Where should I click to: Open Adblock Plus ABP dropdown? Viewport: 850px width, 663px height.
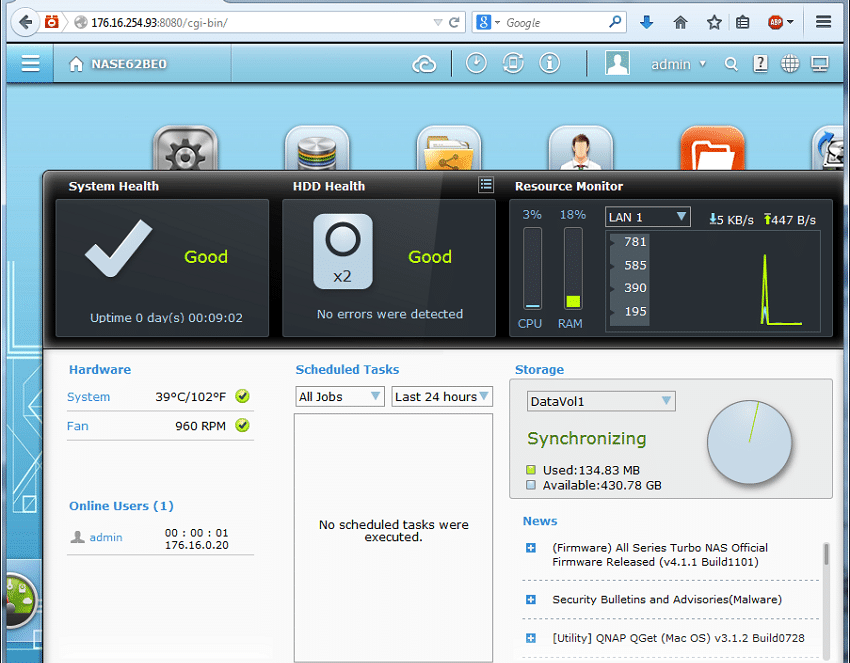click(781, 23)
